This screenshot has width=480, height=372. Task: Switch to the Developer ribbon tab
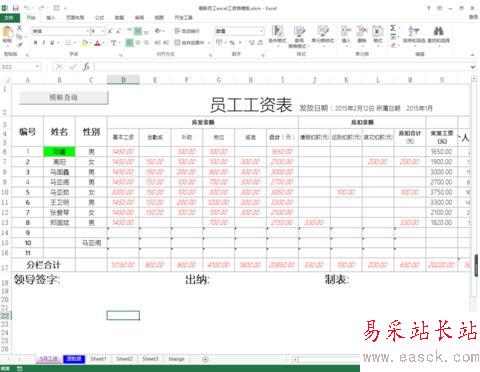point(184,17)
